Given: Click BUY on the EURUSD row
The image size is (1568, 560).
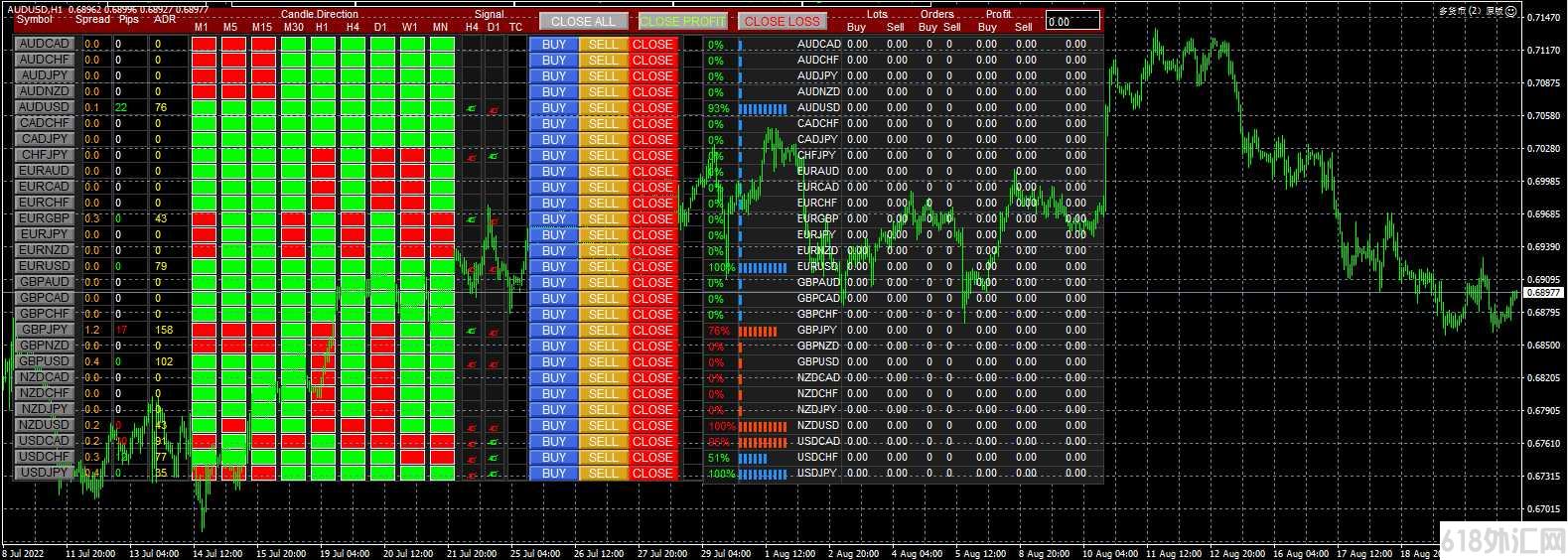Looking at the screenshot, I should coord(554,266).
